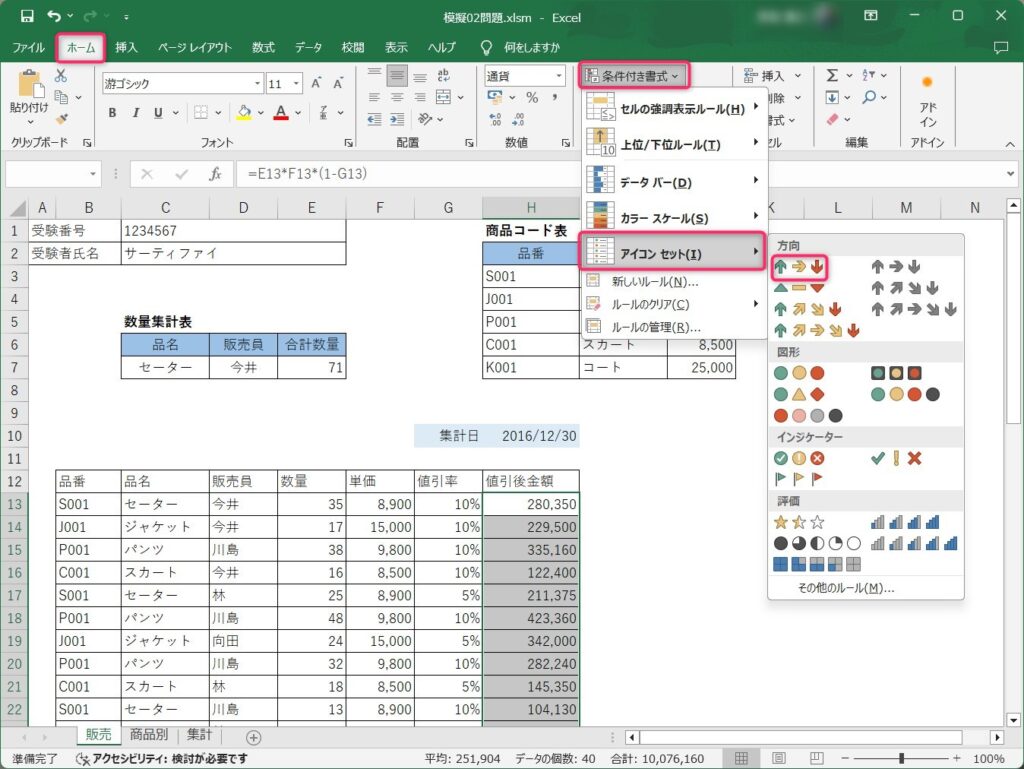Click その他のルール at bottom of icon sets
The height and width of the screenshot is (769, 1024).
tap(845, 588)
